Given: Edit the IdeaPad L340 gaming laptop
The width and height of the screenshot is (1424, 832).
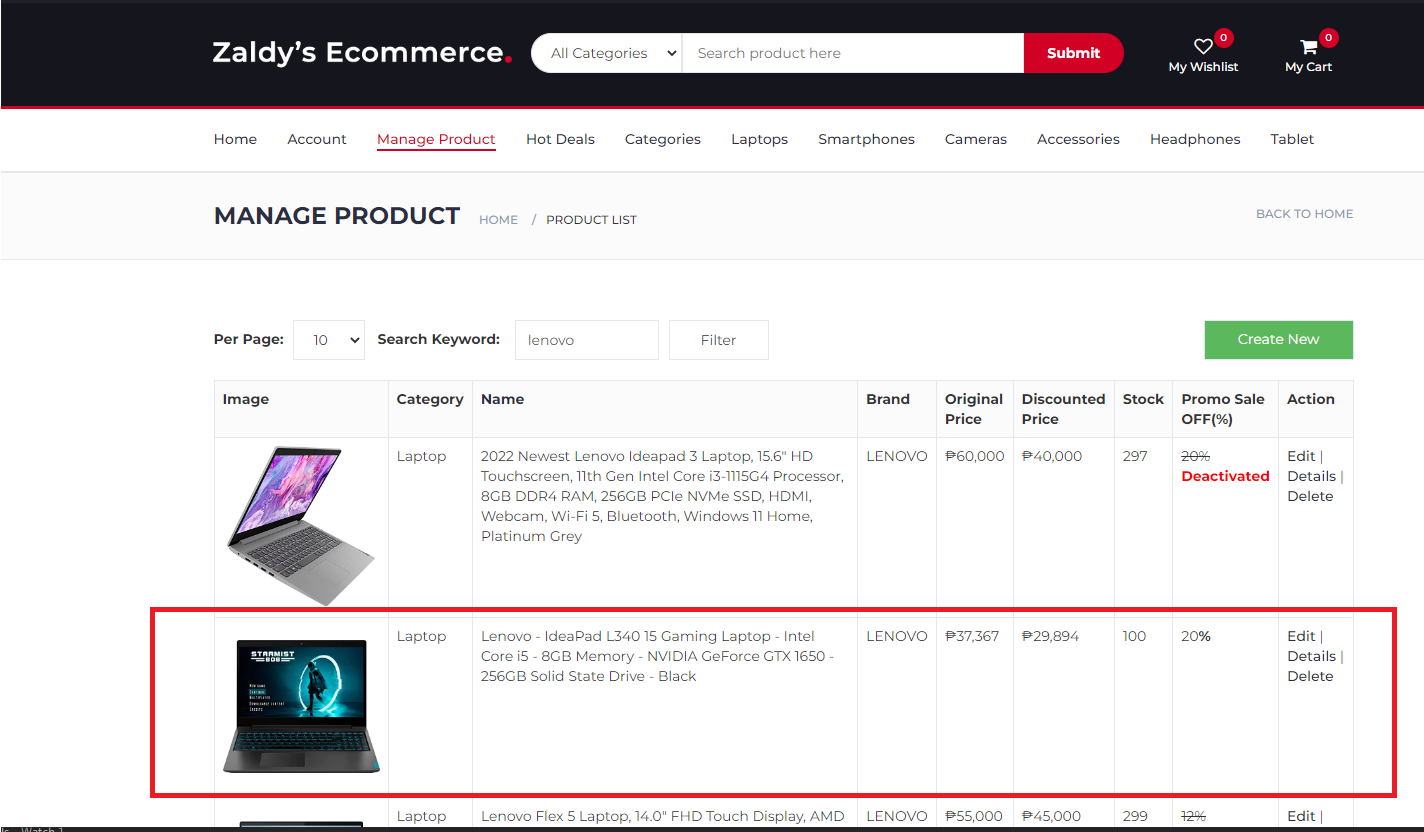Looking at the screenshot, I should pos(1301,635).
